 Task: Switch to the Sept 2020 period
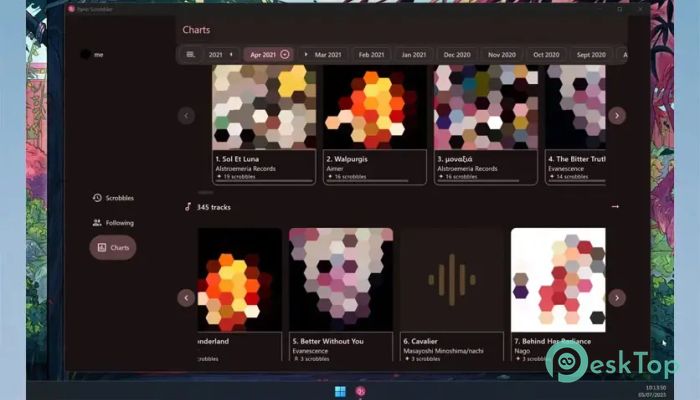pyautogui.click(x=591, y=54)
